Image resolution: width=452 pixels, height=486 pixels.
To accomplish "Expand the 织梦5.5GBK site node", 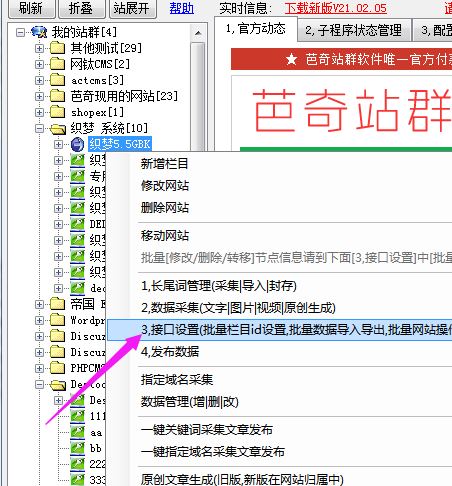I will click(x=58, y=144).
